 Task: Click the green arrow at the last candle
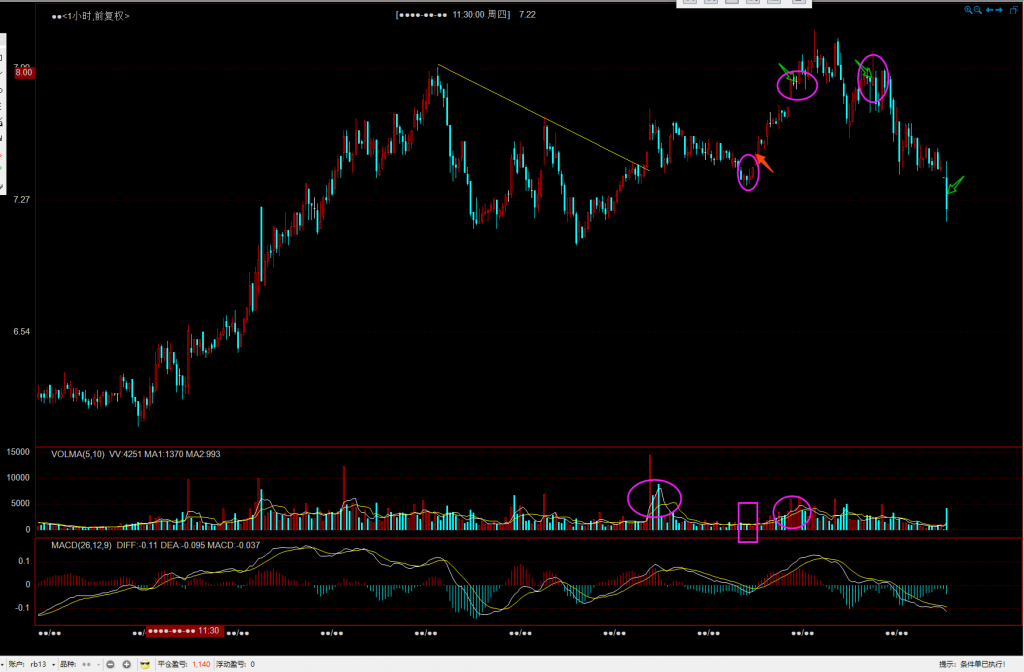tap(955, 185)
